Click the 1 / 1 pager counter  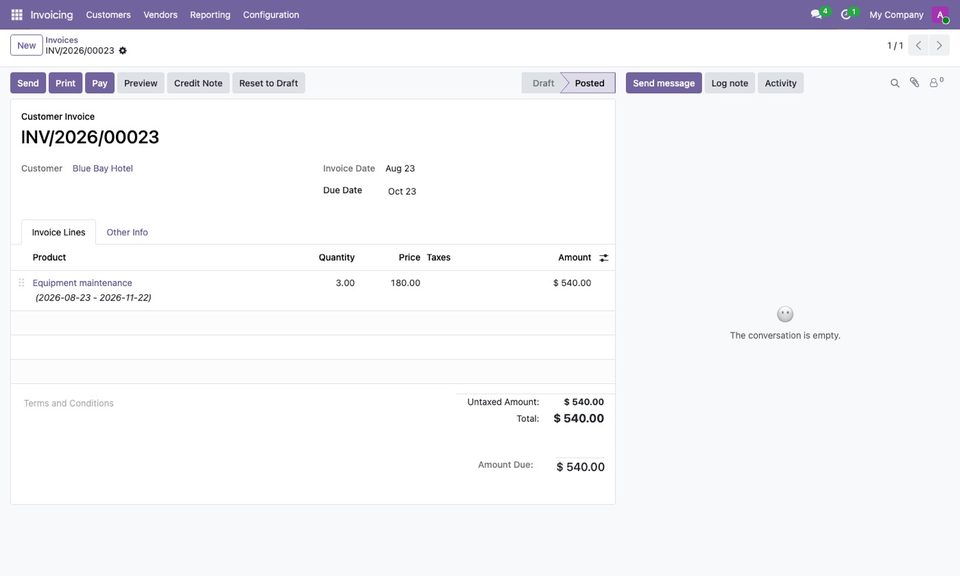[x=895, y=45]
